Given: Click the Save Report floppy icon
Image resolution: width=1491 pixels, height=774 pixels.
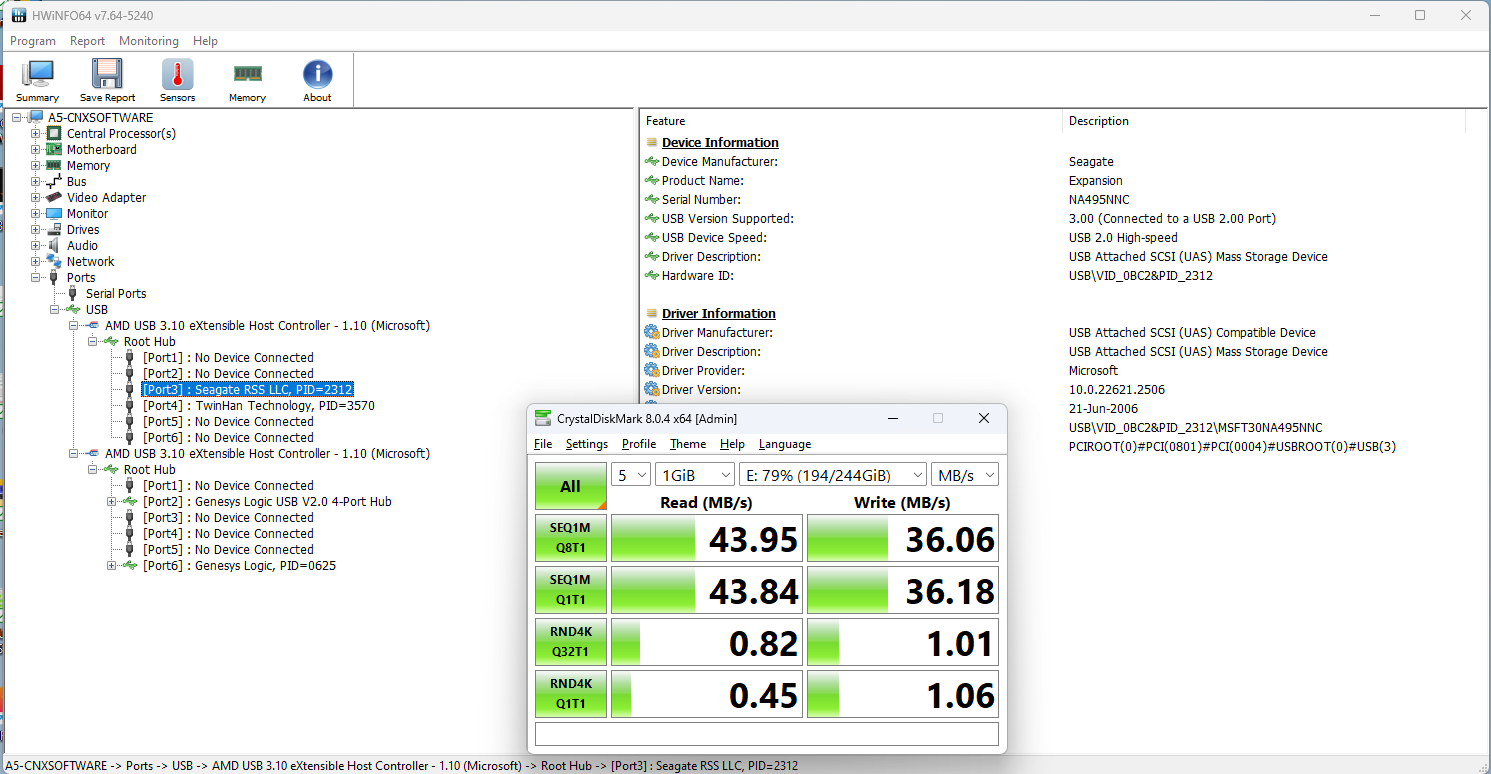Looking at the screenshot, I should (107, 74).
